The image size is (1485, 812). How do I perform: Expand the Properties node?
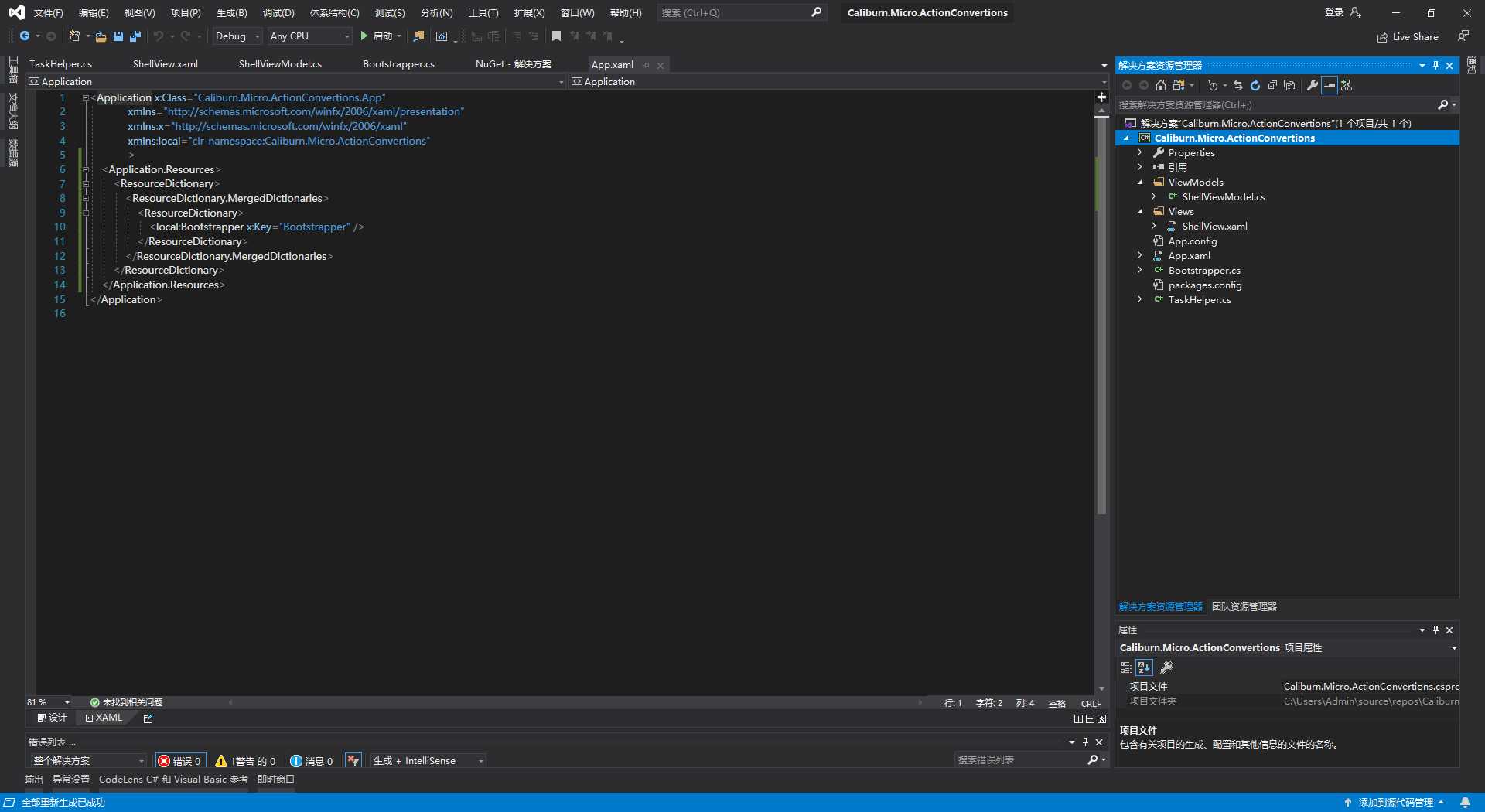pyautogui.click(x=1140, y=153)
